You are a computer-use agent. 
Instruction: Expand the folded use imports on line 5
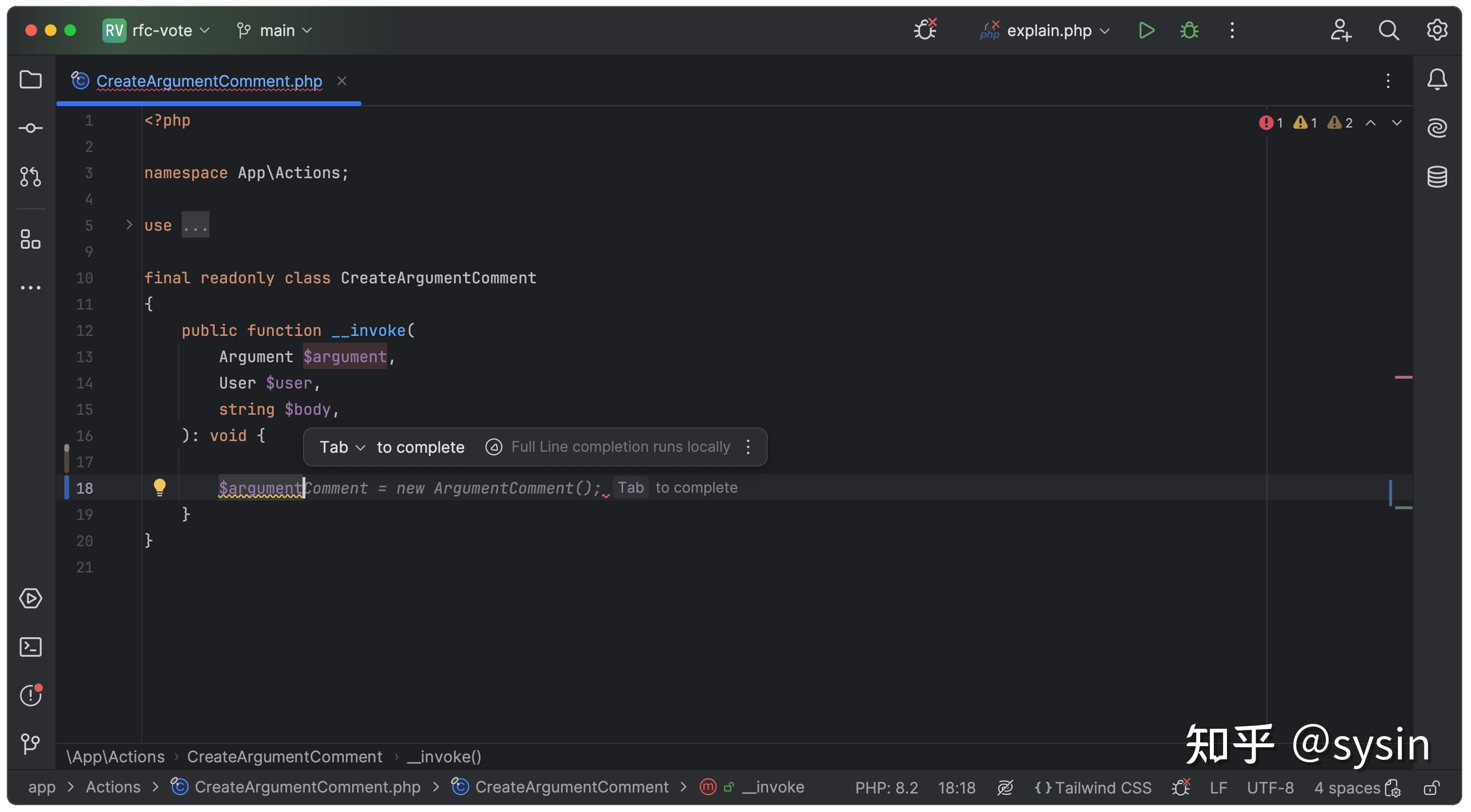(x=195, y=224)
